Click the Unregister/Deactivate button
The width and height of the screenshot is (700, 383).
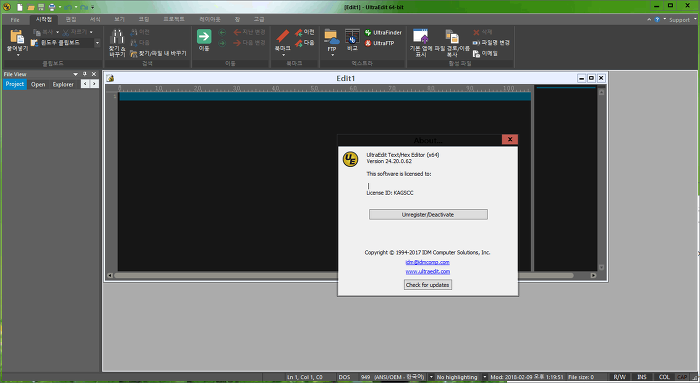[428, 215]
